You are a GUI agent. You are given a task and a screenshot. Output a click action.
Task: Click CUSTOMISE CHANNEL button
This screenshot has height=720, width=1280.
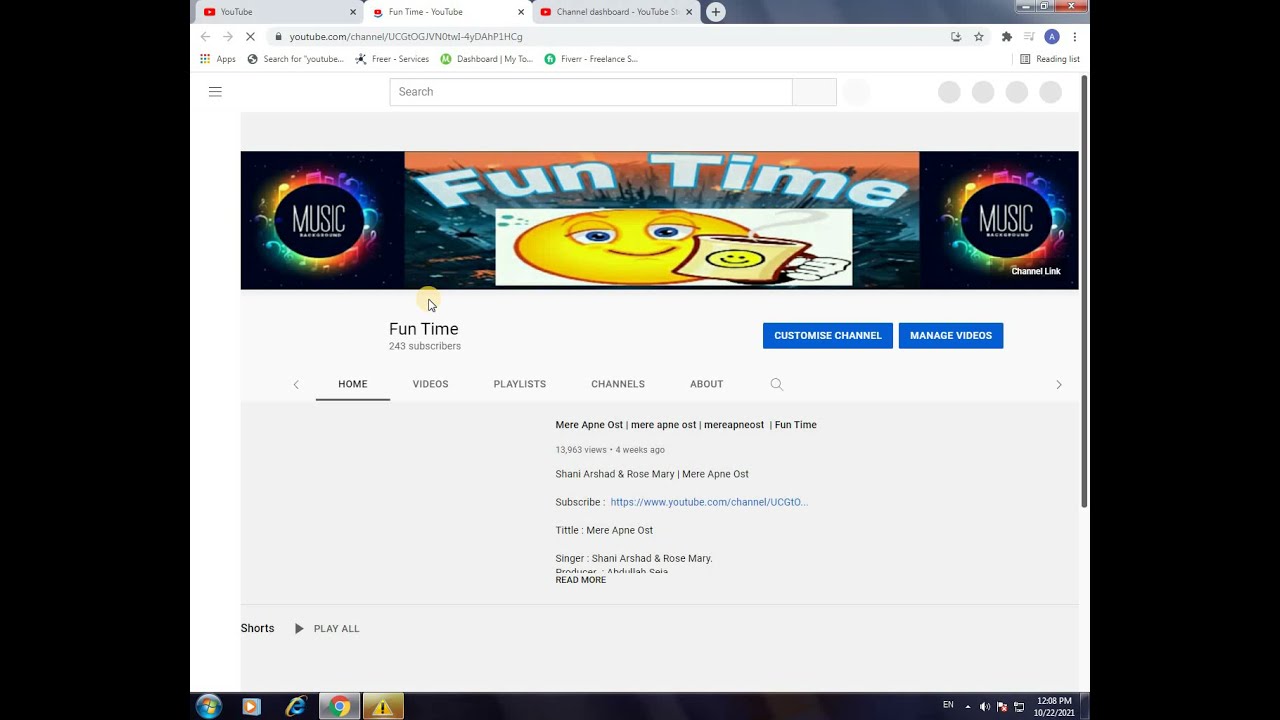[x=828, y=336]
